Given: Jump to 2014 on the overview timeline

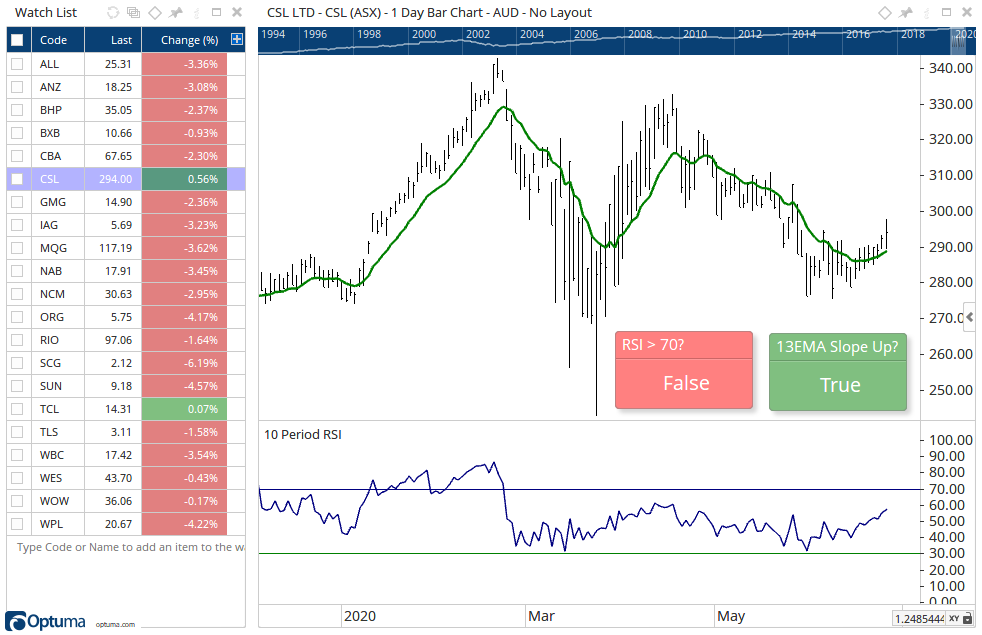Looking at the screenshot, I should 804,34.
